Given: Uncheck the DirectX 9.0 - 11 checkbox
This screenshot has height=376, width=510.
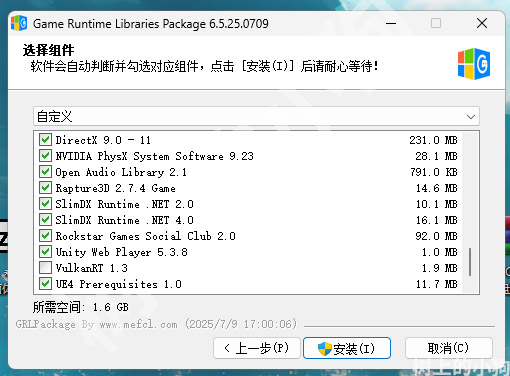Looking at the screenshot, I should [x=45, y=140].
